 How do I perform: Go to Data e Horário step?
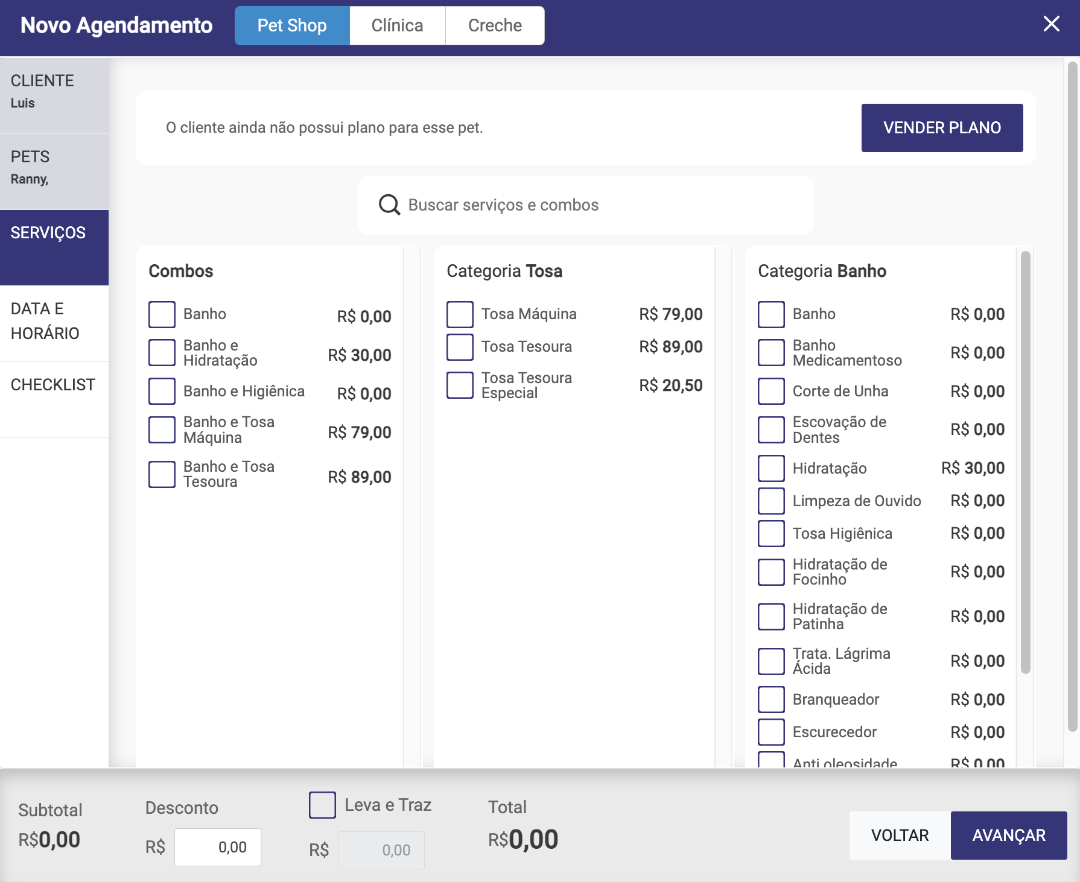(54, 322)
